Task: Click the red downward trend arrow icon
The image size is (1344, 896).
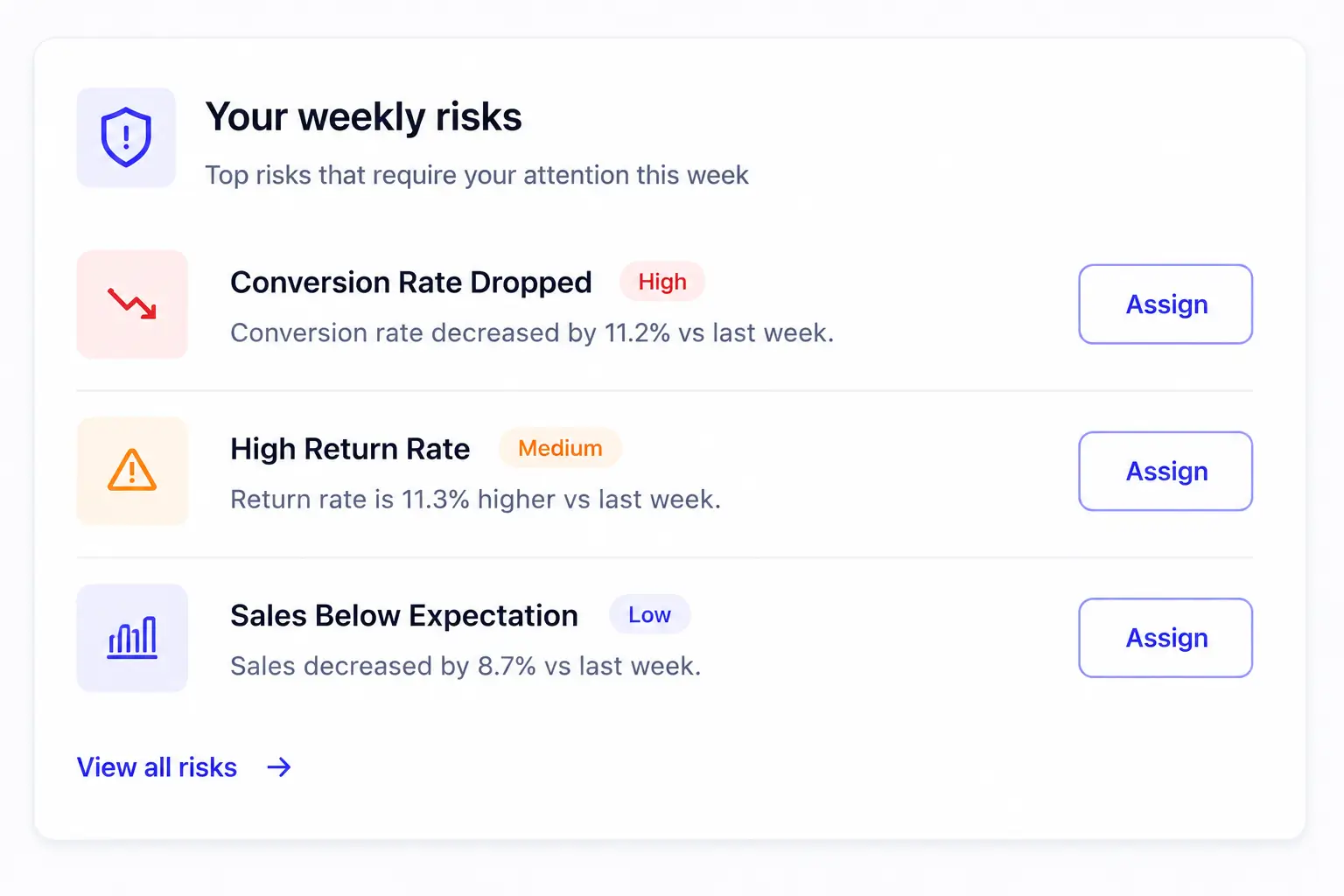Action: click(132, 304)
